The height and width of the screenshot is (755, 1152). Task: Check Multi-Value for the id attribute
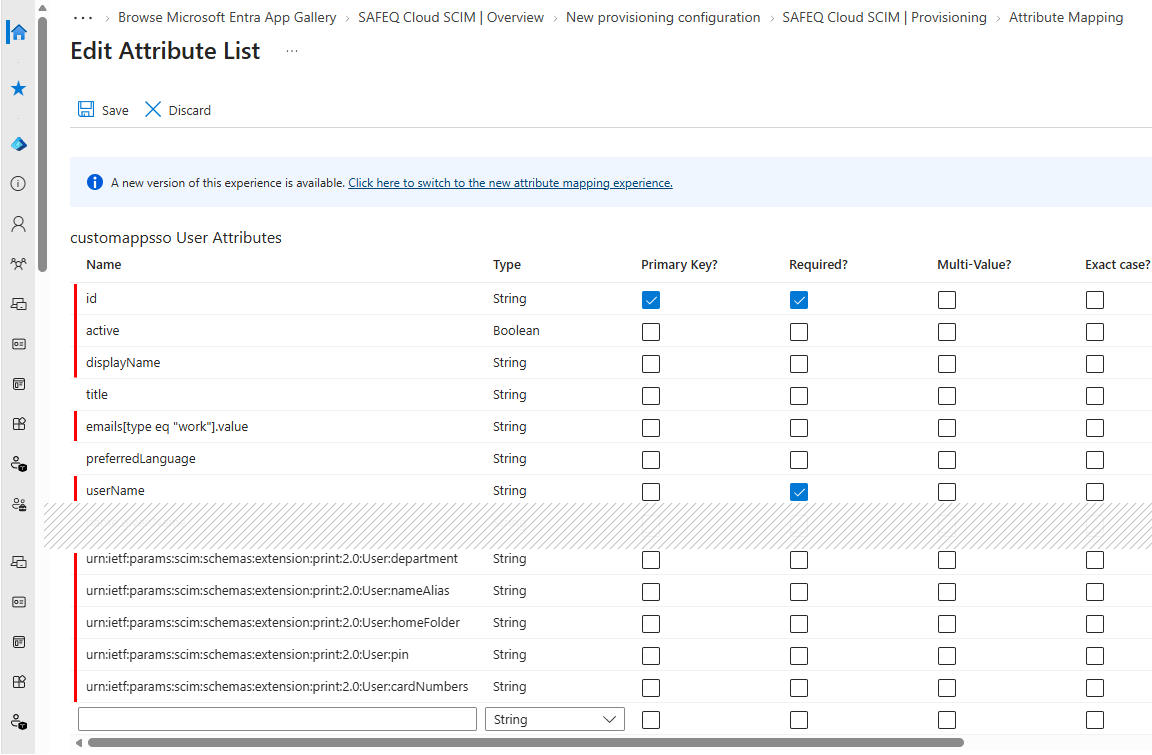947,300
